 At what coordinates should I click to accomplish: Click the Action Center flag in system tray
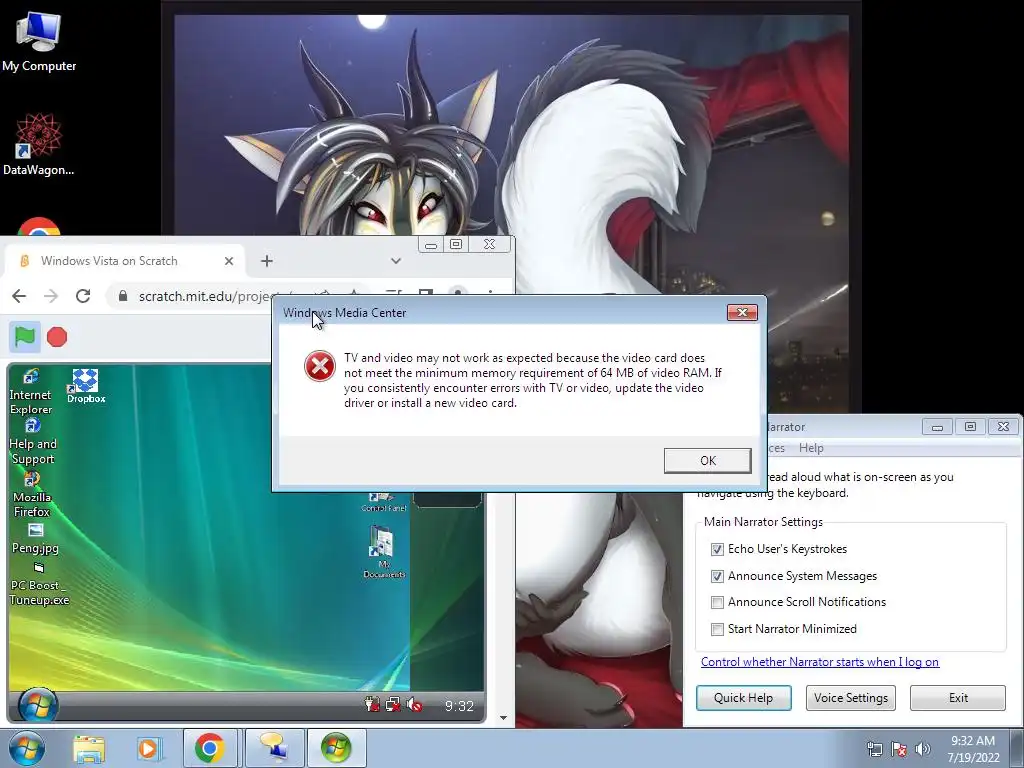[899, 749]
